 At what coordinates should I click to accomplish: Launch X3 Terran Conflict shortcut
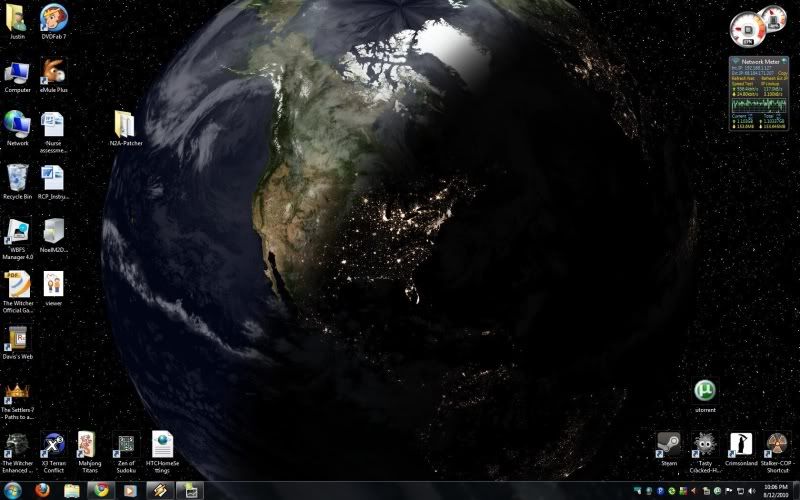(53, 445)
